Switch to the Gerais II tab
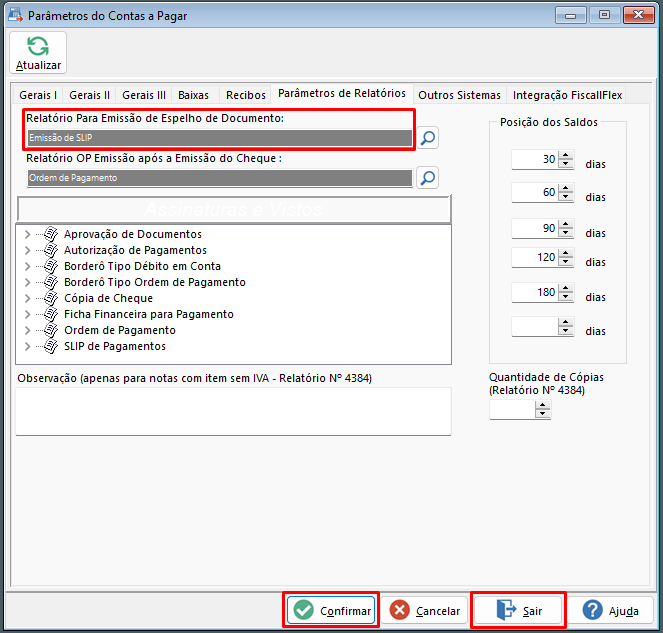This screenshot has height=633, width=663. pyautogui.click(x=89, y=95)
